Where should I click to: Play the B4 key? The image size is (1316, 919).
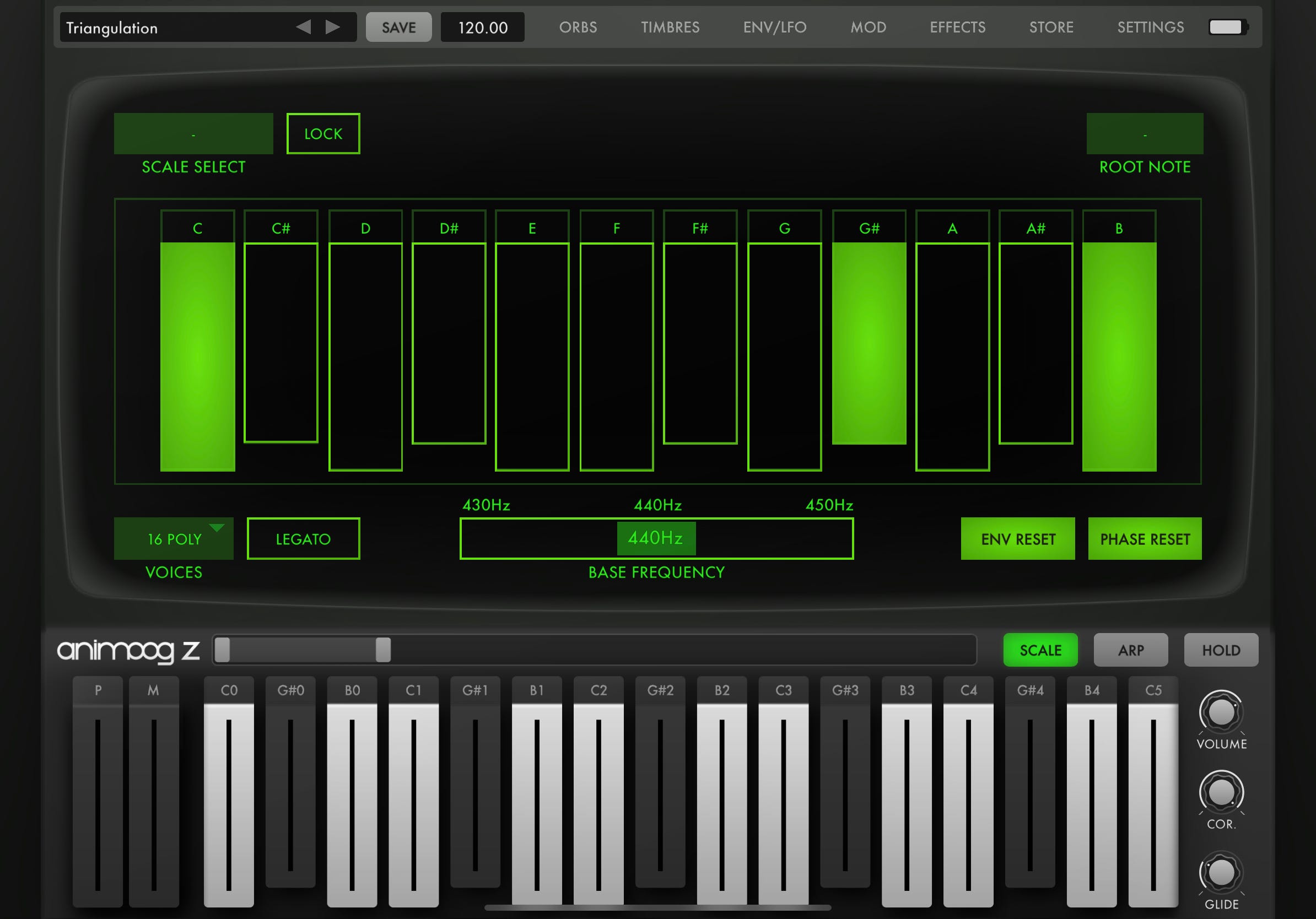pyautogui.click(x=1092, y=792)
